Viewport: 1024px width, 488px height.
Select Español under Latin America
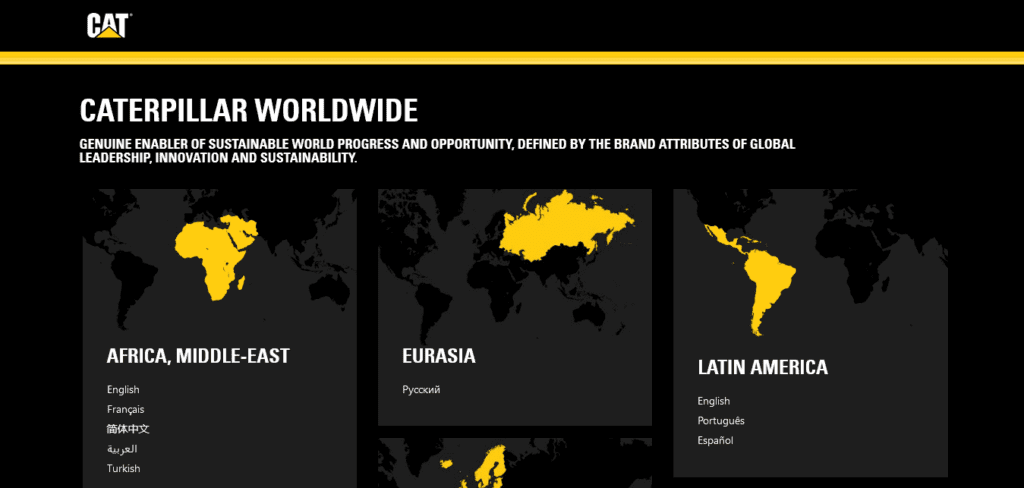(715, 440)
